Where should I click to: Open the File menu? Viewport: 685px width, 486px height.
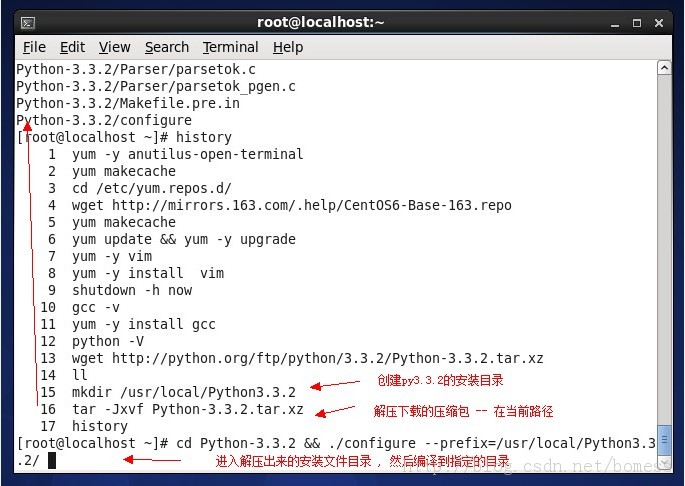click(34, 47)
